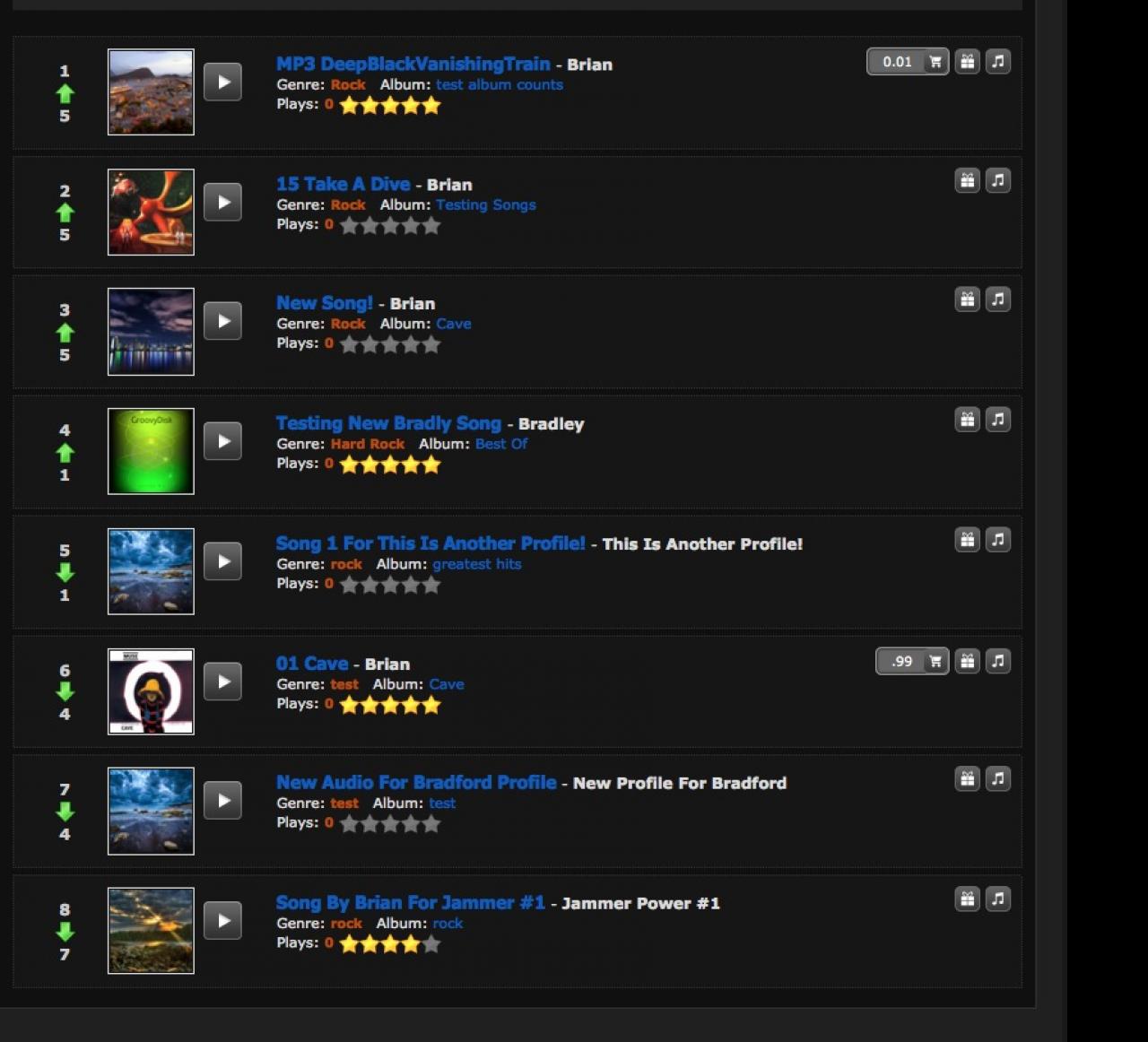This screenshot has width=1148, height=1042.
Task: Open the MP3 DeepBlackVanishingTrain song title link
Action: 413,64
